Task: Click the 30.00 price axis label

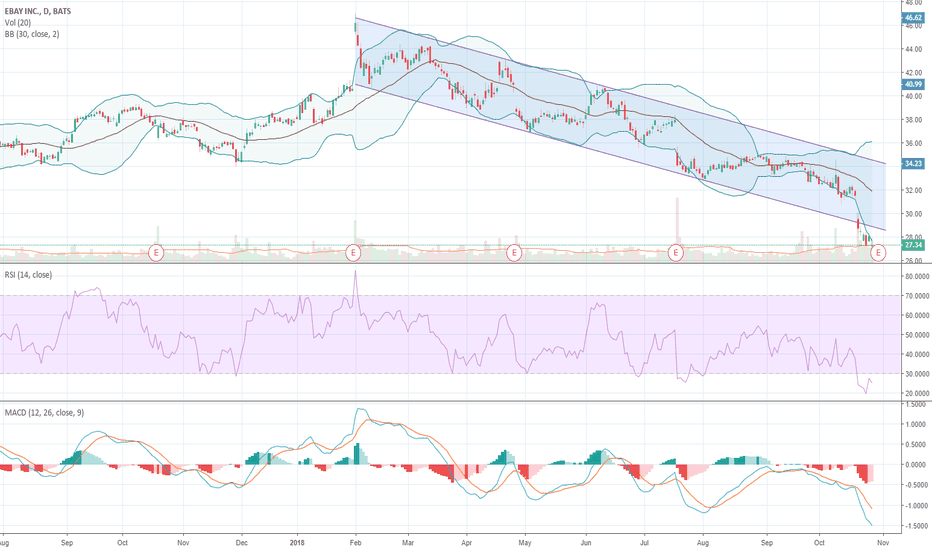Action: [x=914, y=214]
